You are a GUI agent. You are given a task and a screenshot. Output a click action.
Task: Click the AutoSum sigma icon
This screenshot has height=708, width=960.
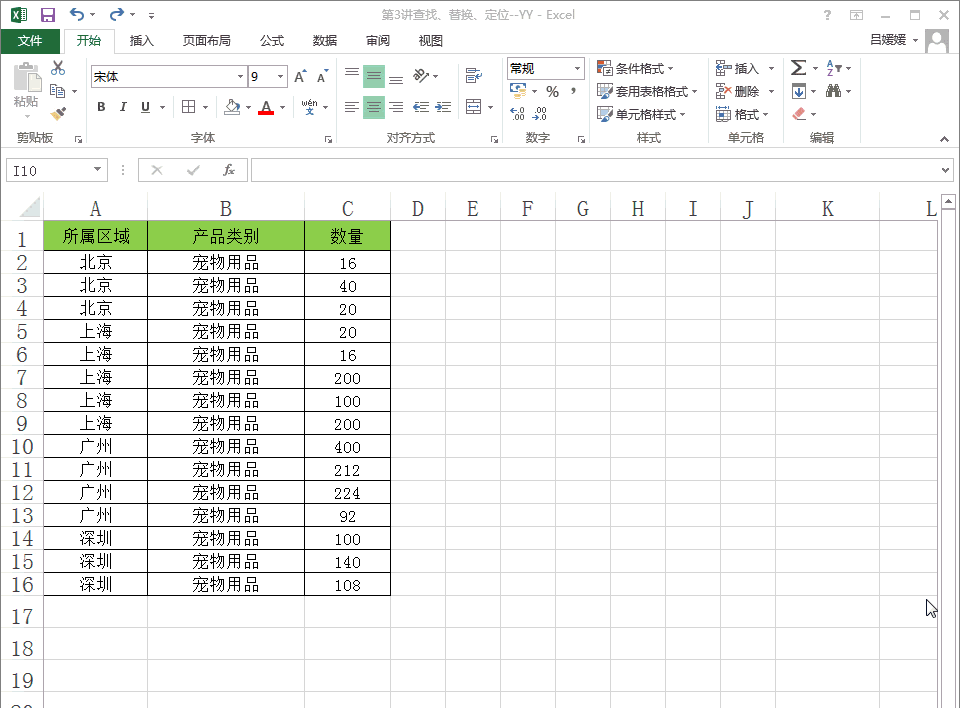[798, 68]
